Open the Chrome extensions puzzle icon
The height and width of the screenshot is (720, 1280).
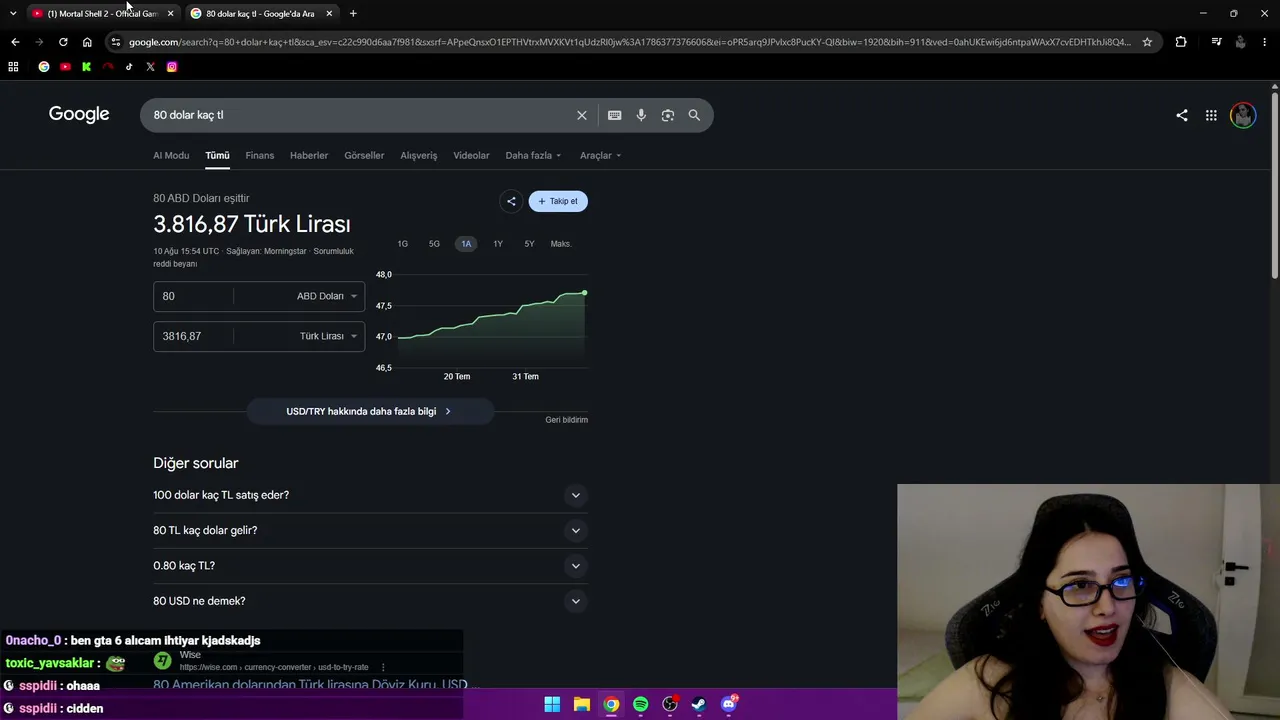[1181, 42]
